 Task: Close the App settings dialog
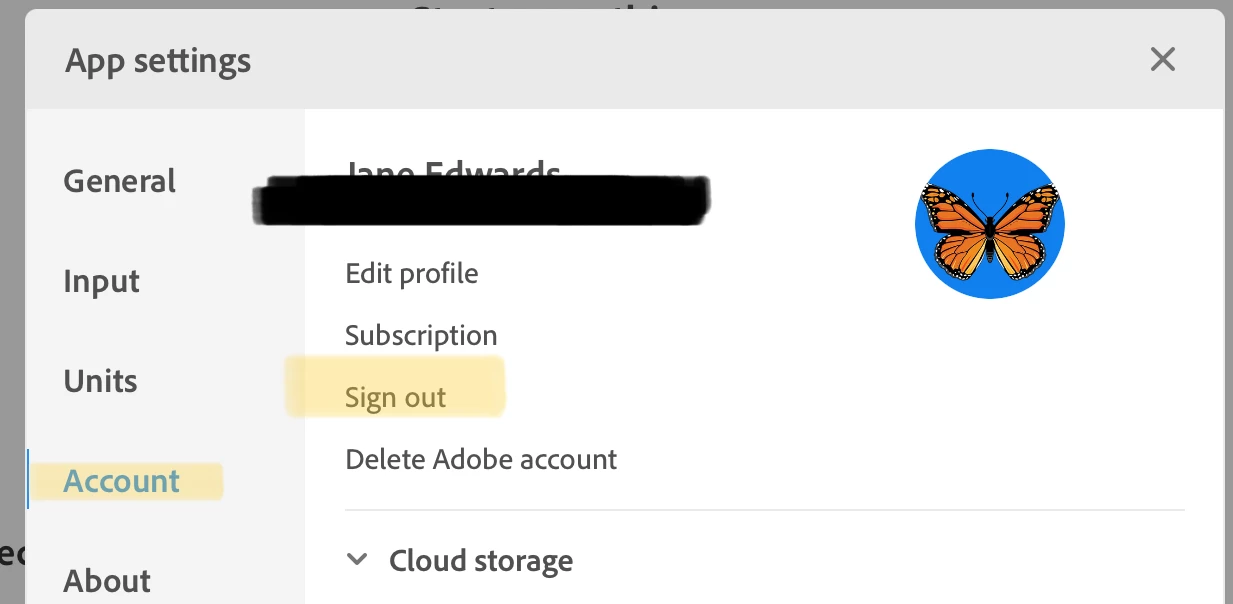(x=1162, y=60)
